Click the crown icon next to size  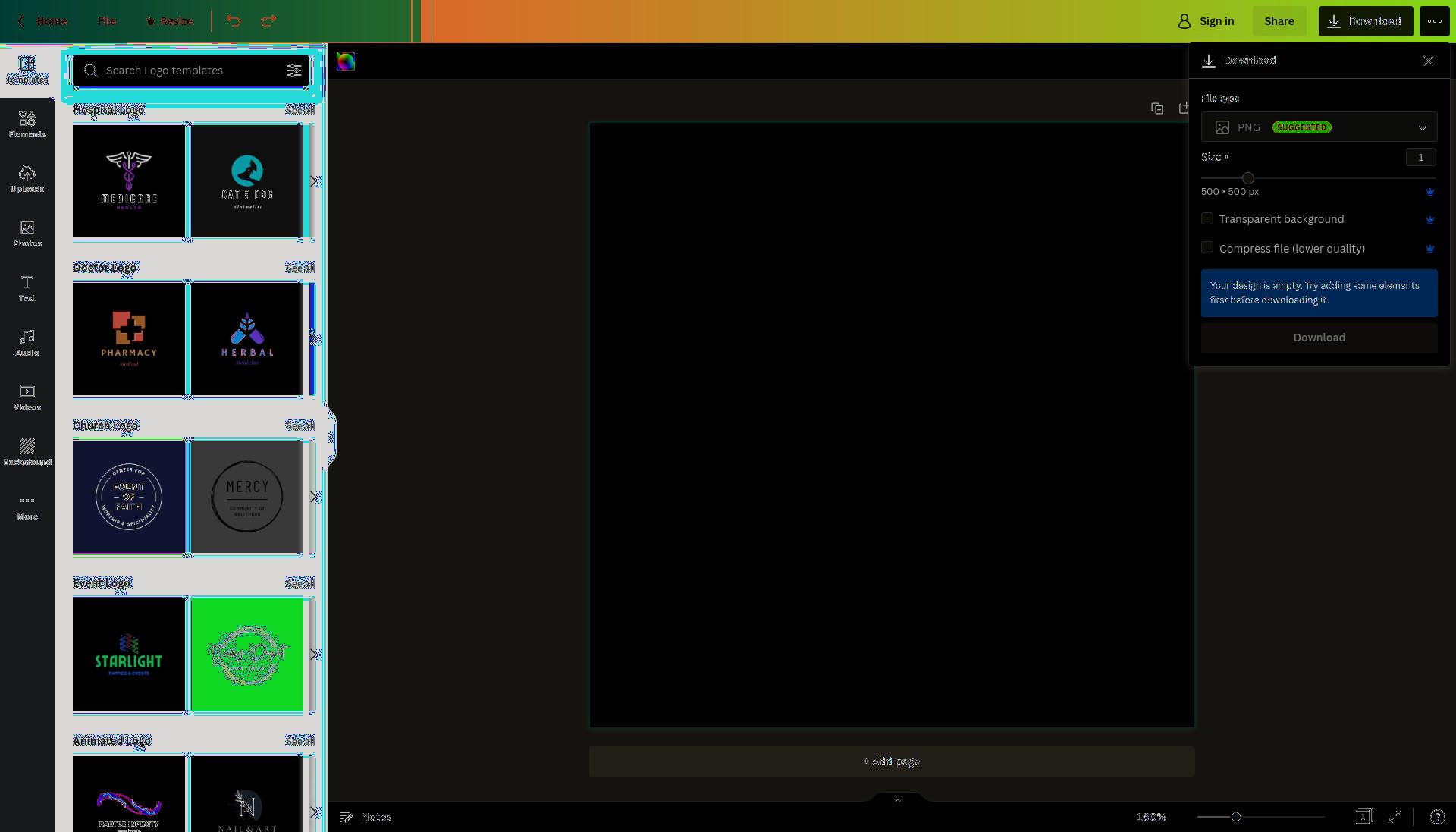pyautogui.click(x=1430, y=192)
